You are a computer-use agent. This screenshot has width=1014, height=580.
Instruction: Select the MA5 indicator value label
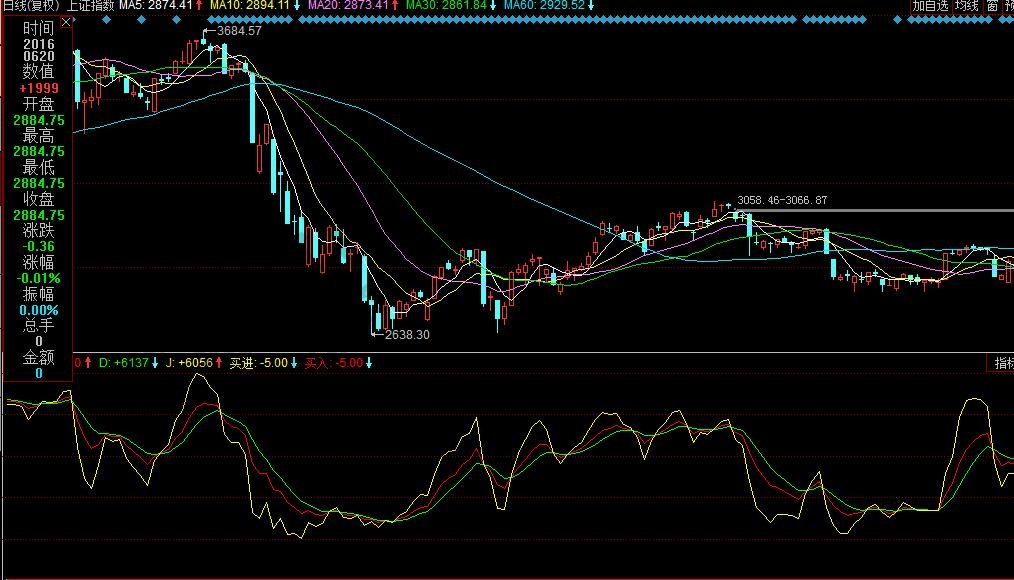156,6
